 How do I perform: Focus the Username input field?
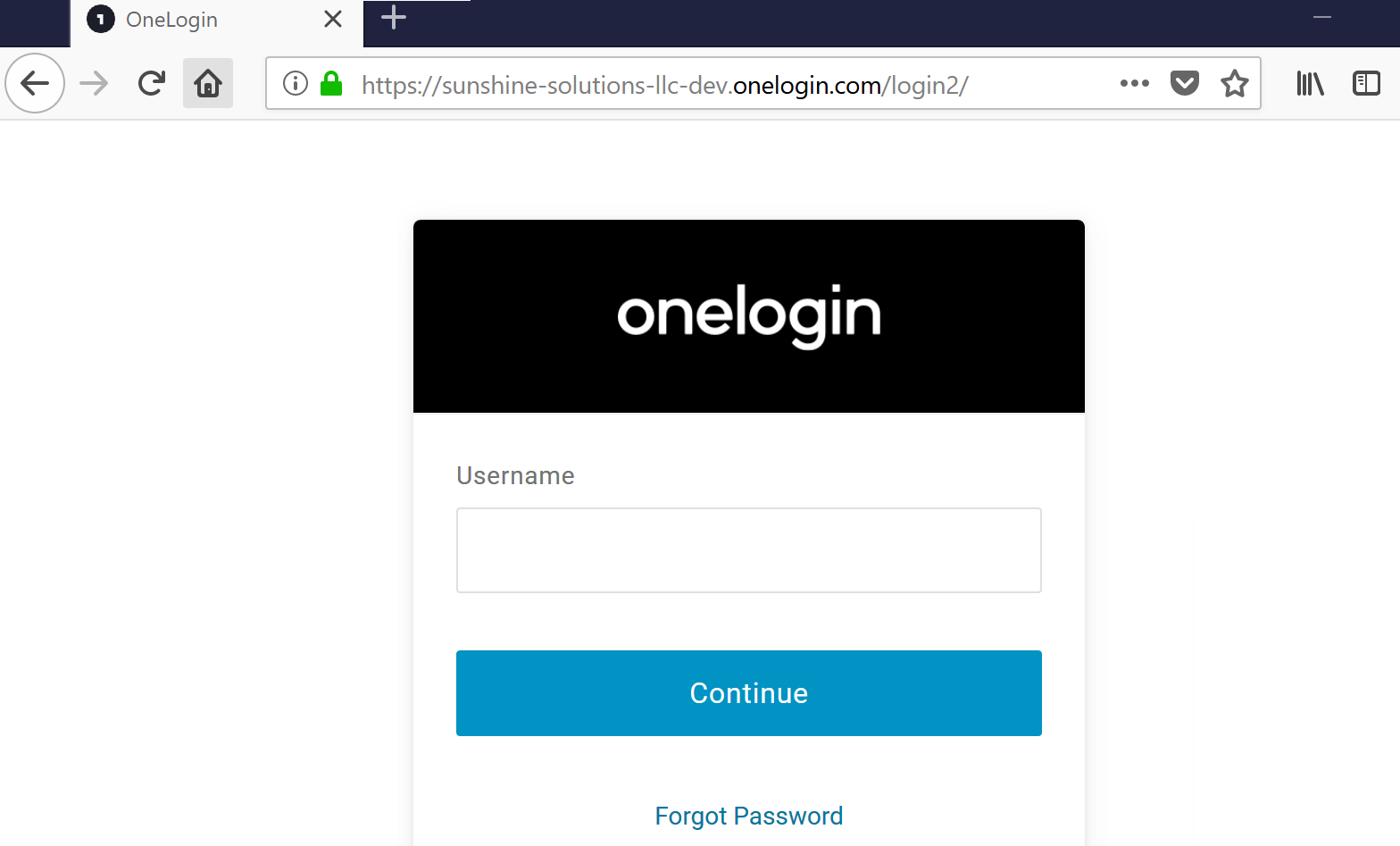coord(748,550)
